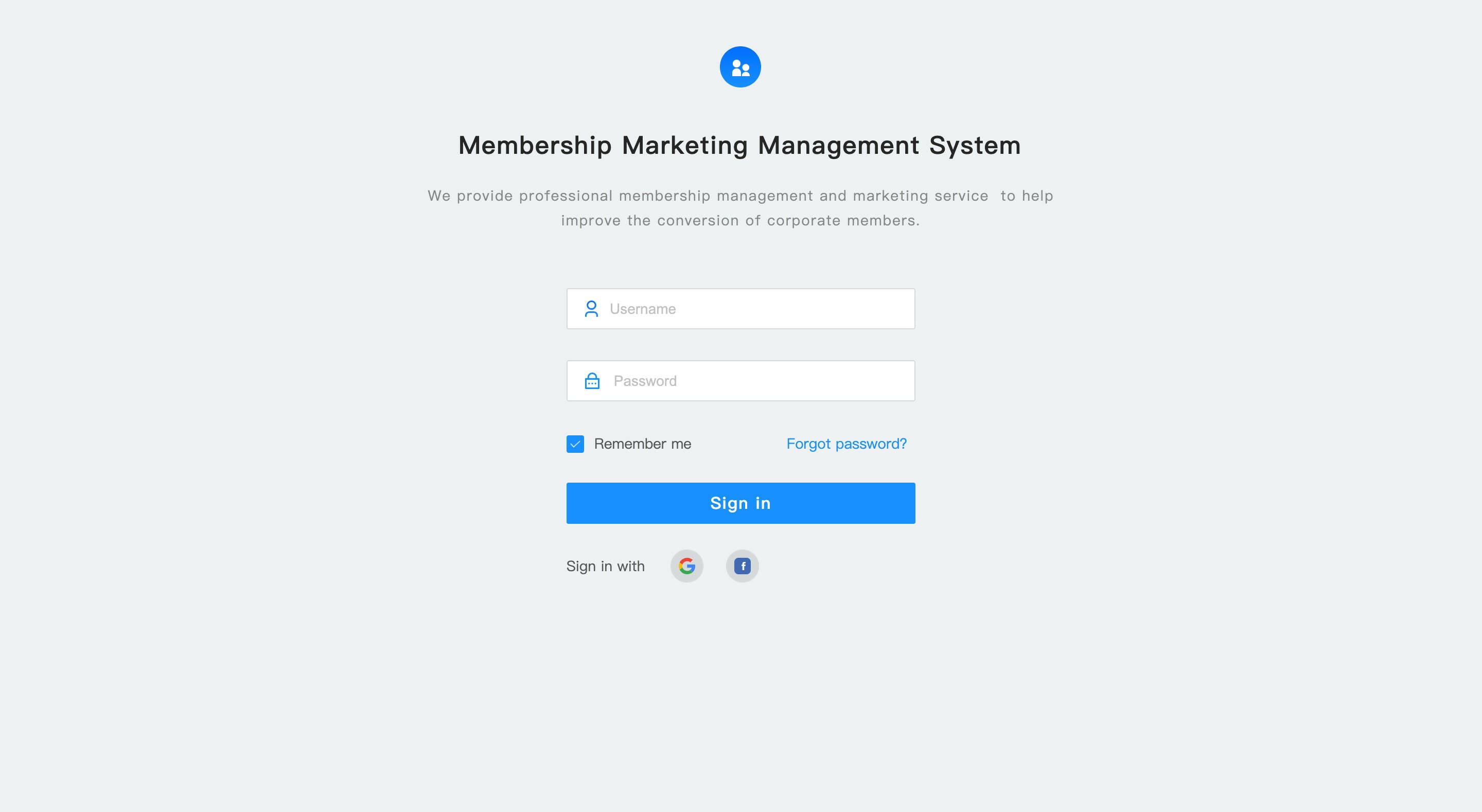Focus the Username input field
Screen dimensions: 1482x812
pyautogui.click(x=760, y=309)
